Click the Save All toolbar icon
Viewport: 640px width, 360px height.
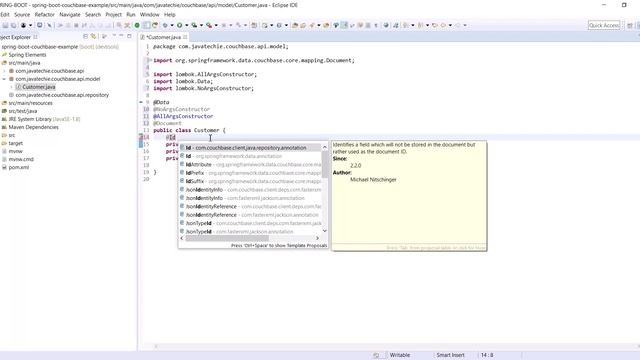click(13, 25)
